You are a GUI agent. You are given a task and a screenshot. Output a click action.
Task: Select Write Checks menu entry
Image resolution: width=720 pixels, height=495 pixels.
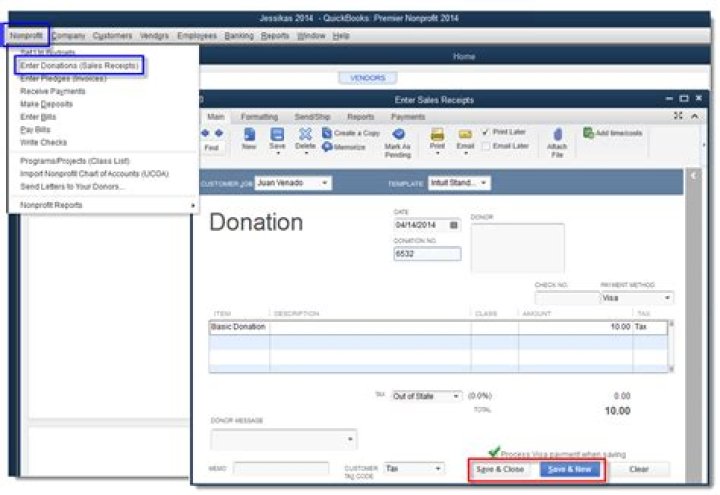(43, 142)
